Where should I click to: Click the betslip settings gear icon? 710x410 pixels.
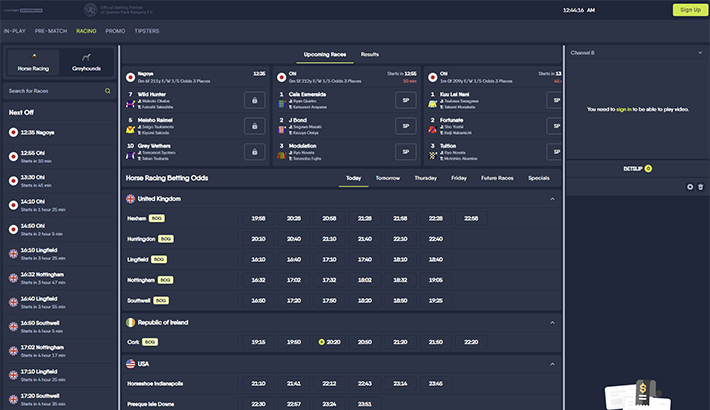(690, 187)
